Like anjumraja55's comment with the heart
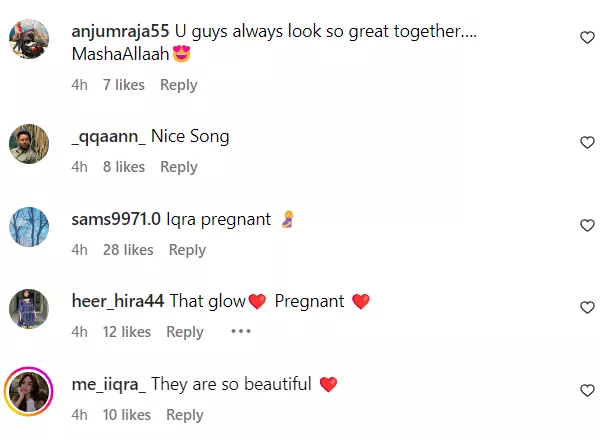Screen dimensions: 600x440 click(x=587, y=37)
